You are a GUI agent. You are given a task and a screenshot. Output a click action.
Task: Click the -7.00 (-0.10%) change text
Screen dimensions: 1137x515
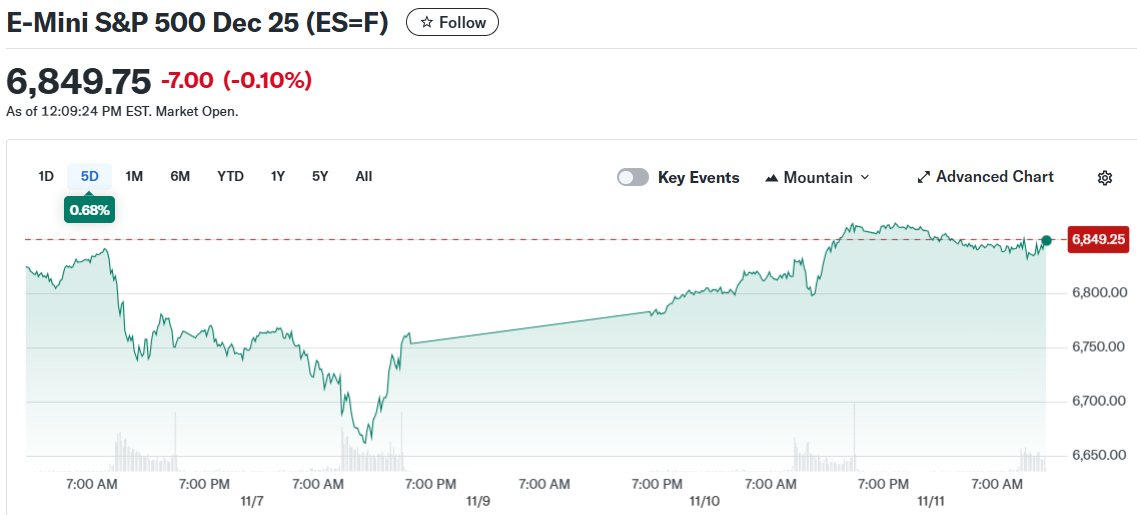coord(236,81)
